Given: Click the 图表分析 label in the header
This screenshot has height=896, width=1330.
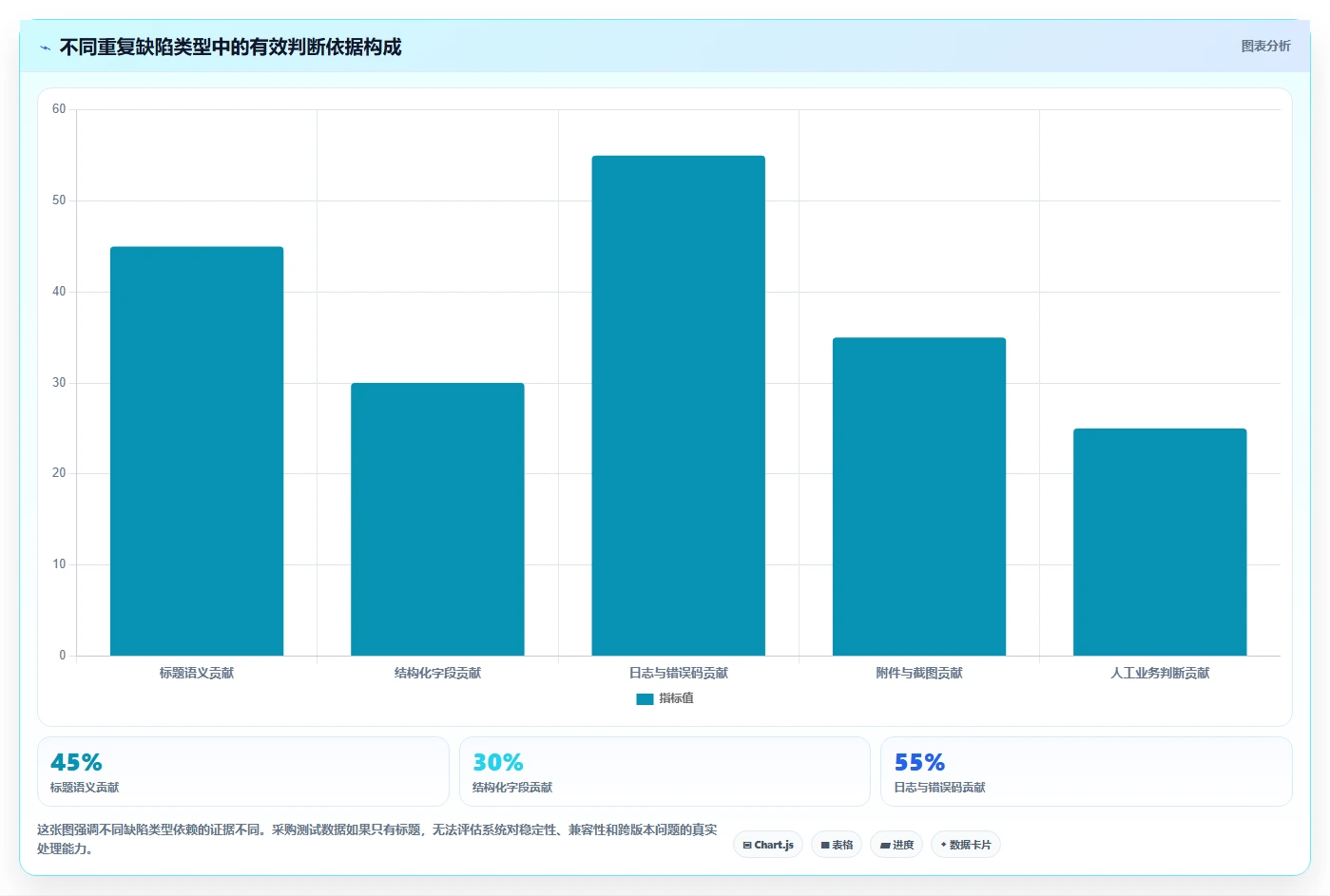Looking at the screenshot, I should pyautogui.click(x=1265, y=46).
